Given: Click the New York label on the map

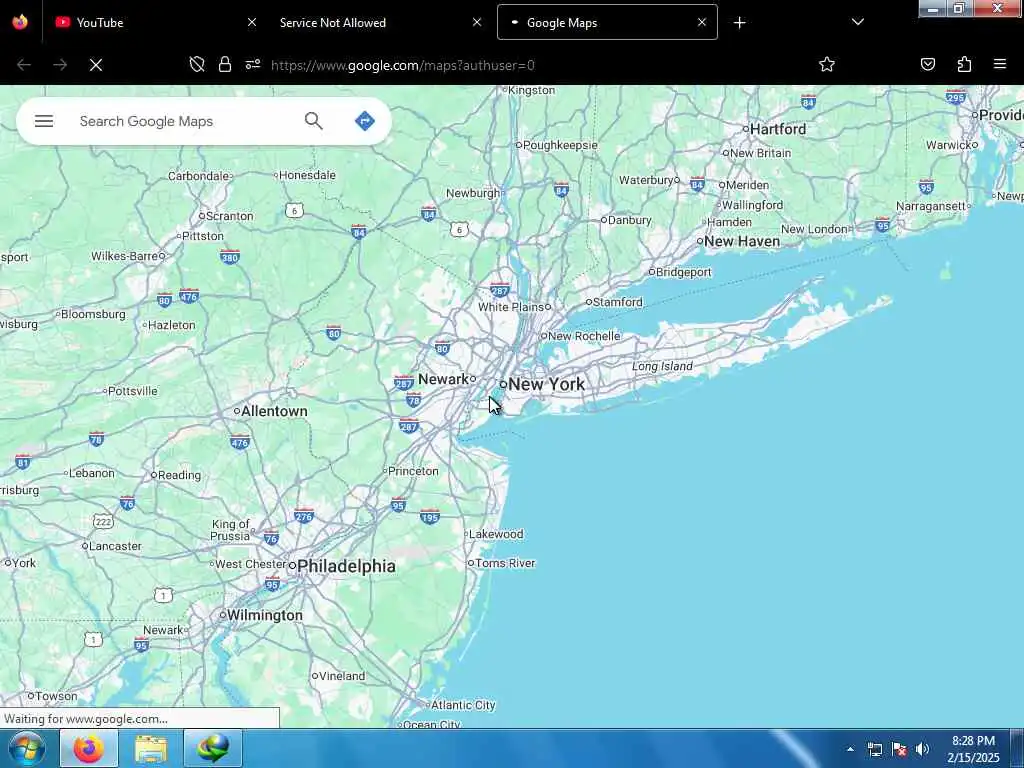Looking at the screenshot, I should point(546,384).
